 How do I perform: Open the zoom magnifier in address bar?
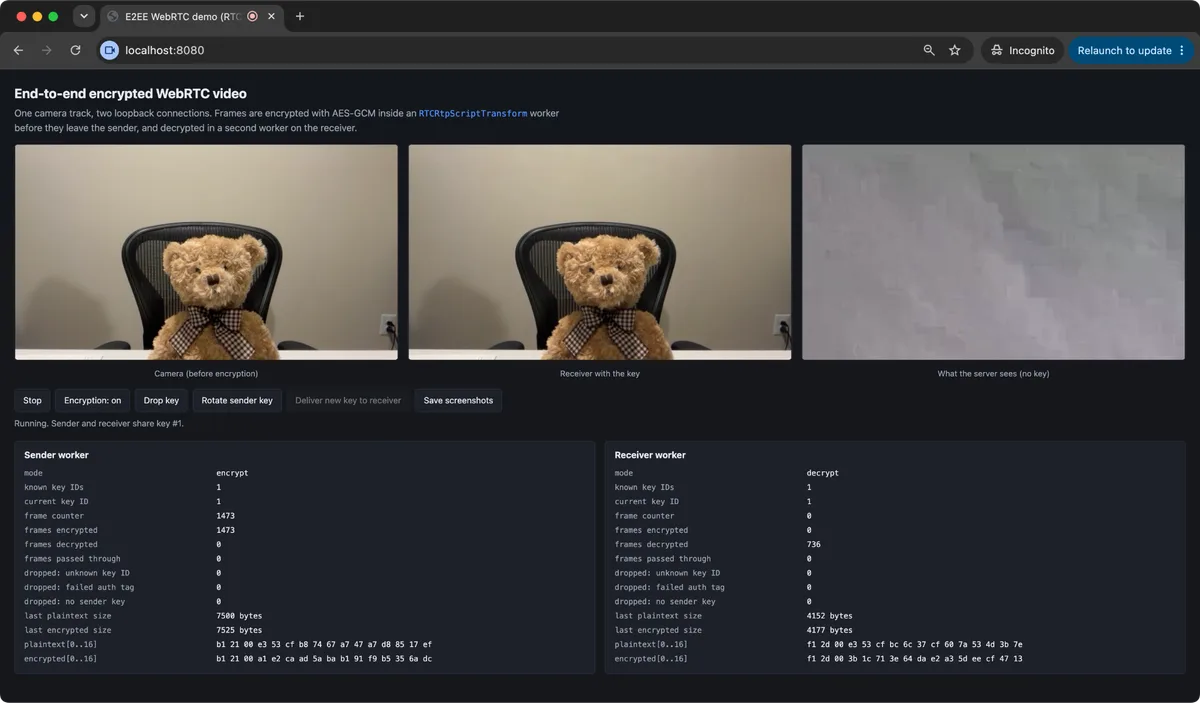click(x=929, y=50)
